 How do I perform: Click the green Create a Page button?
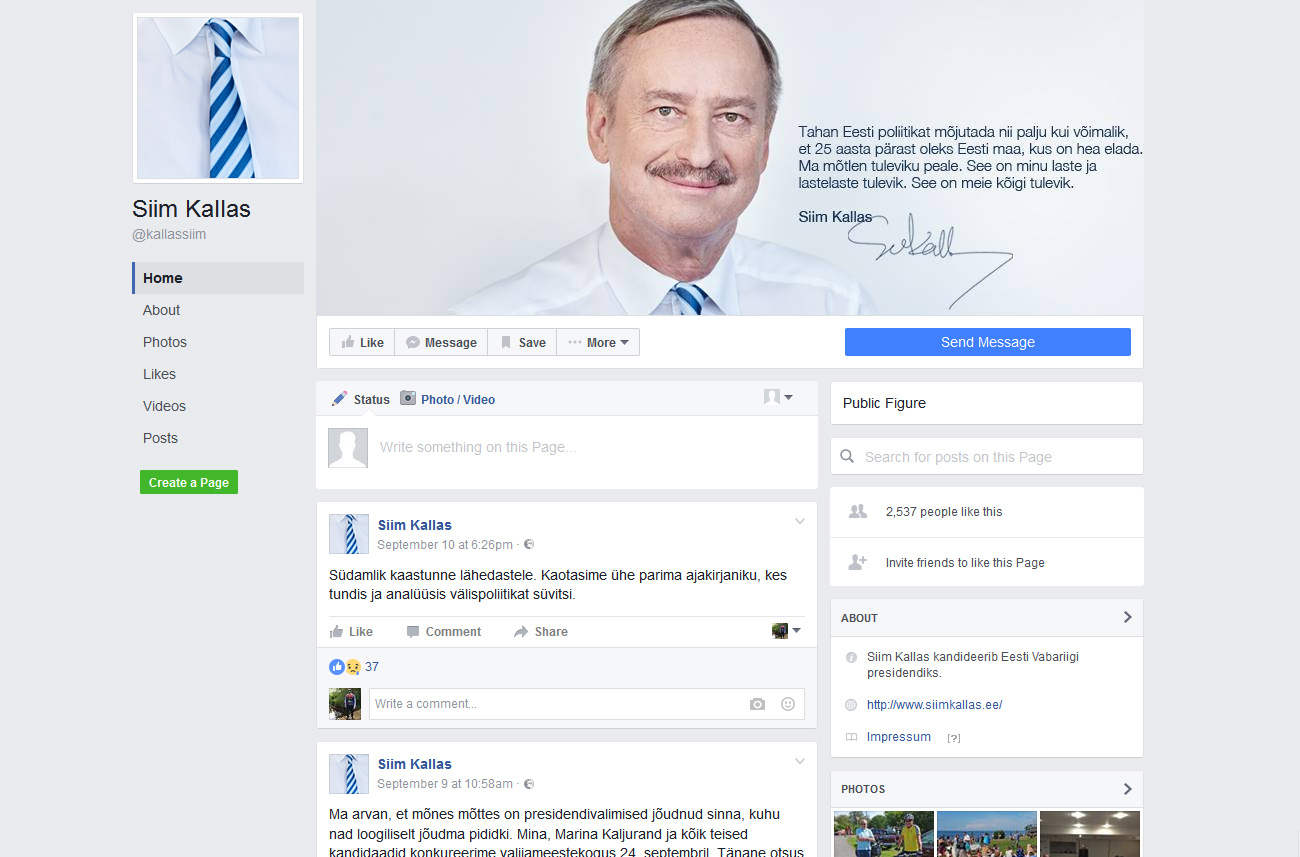tap(189, 482)
